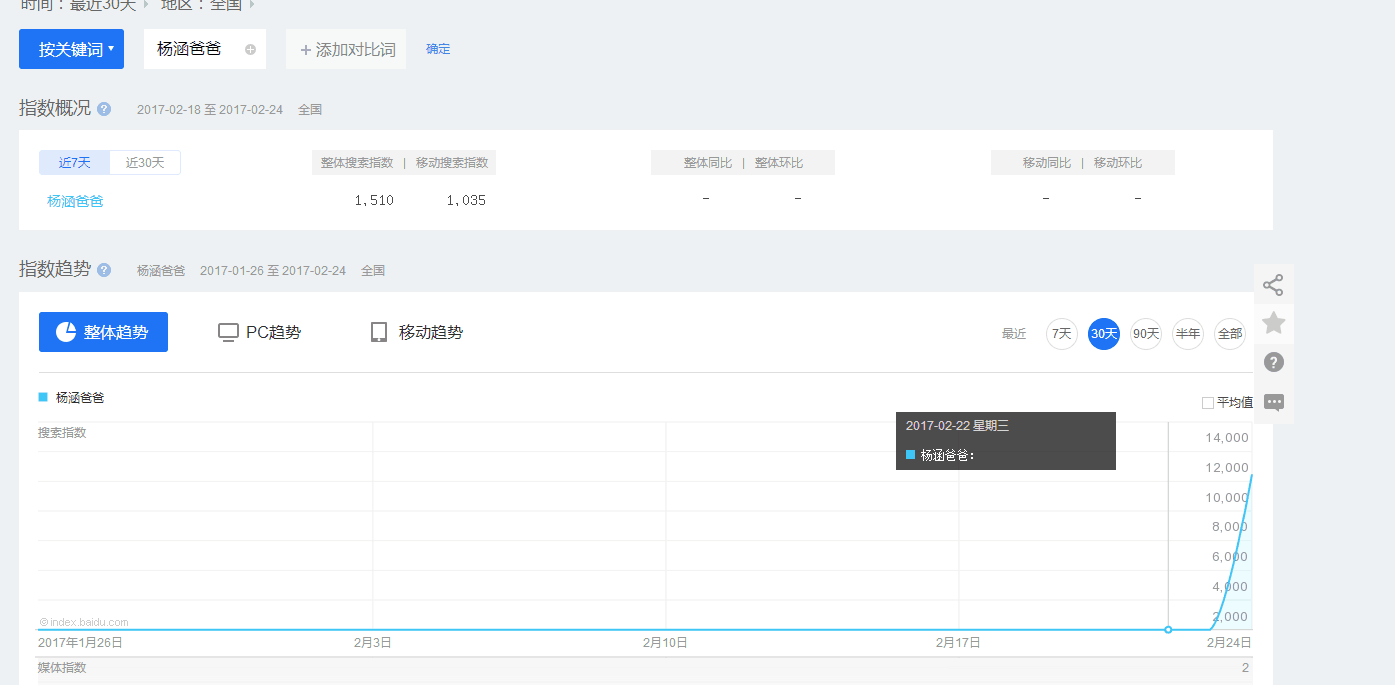Toggle the 平均值 checkbox
The width and height of the screenshot is (1395, 685).
pyautogui.click(x=1208, y=403)
